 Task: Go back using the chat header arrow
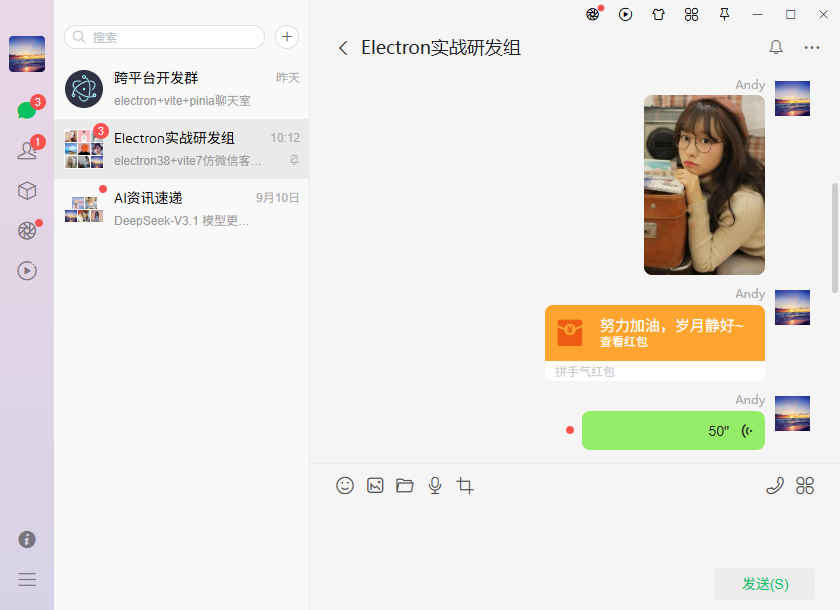(x=343, y=48)
